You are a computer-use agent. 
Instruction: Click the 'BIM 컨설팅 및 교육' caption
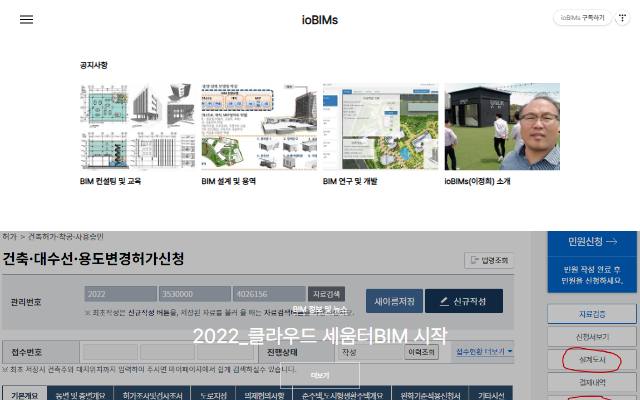click(110, 181)
